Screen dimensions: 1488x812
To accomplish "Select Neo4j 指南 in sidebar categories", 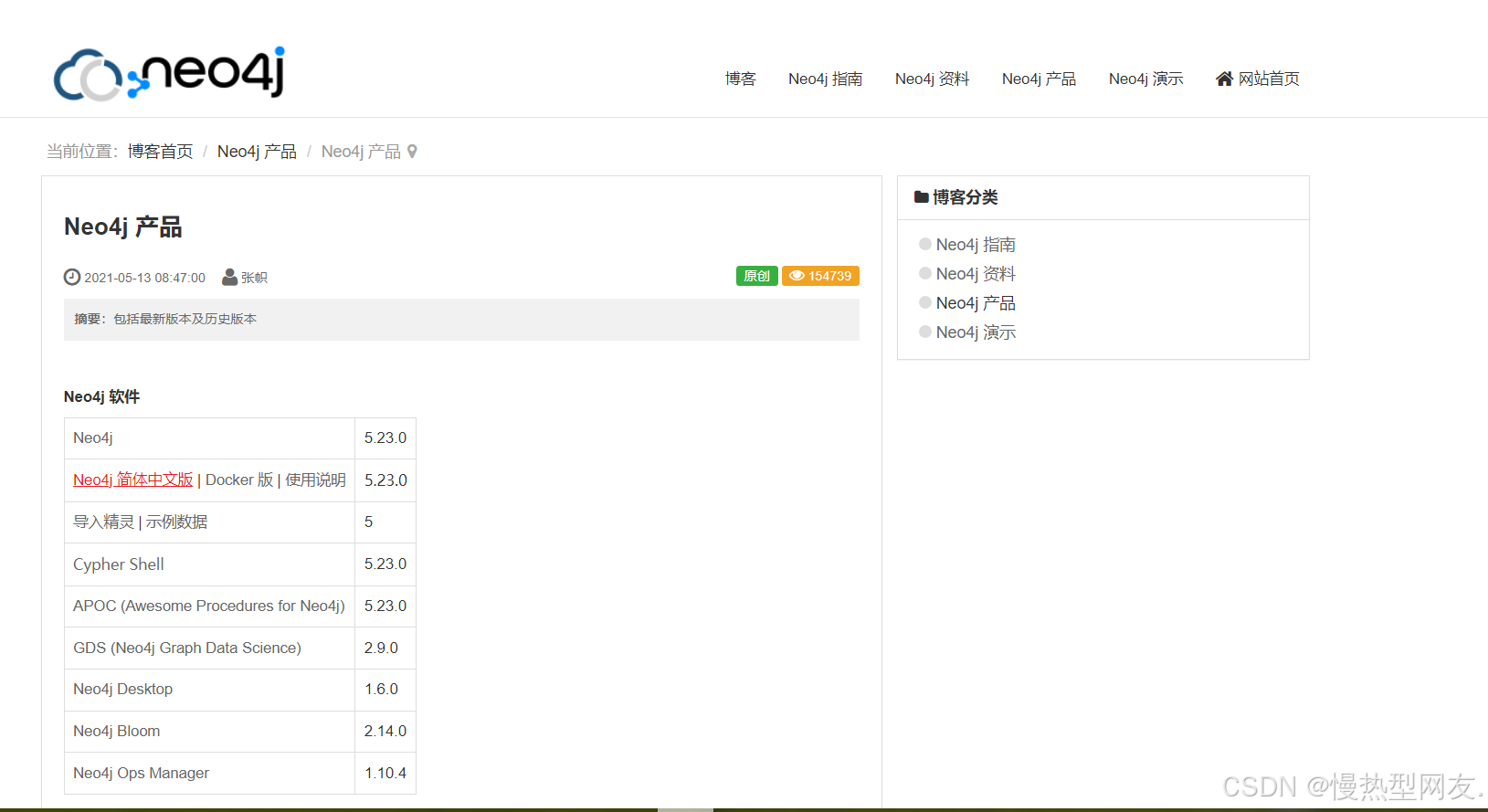I will (x=976, y=245).
